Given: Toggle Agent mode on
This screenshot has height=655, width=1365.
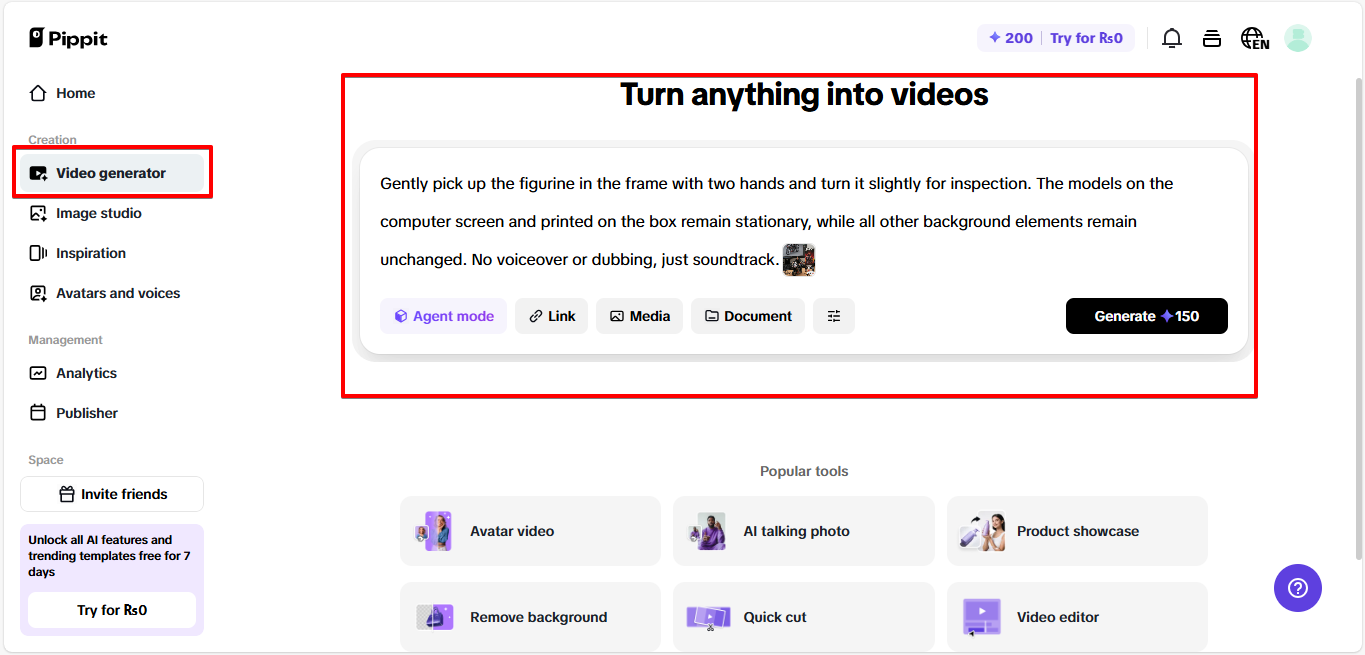Looking at the screenshot, I should pyautogui.click(x=443, y=315).
